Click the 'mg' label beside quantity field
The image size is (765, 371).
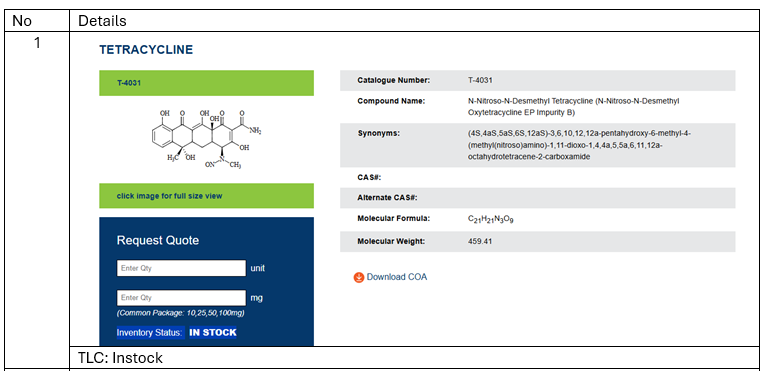[256, 298]
